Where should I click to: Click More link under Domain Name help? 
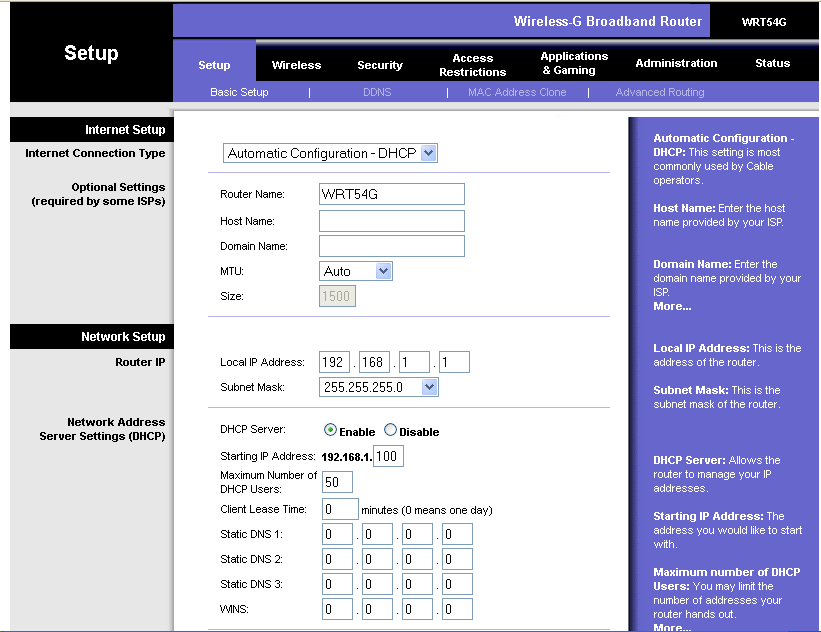[x=672, y=306]
